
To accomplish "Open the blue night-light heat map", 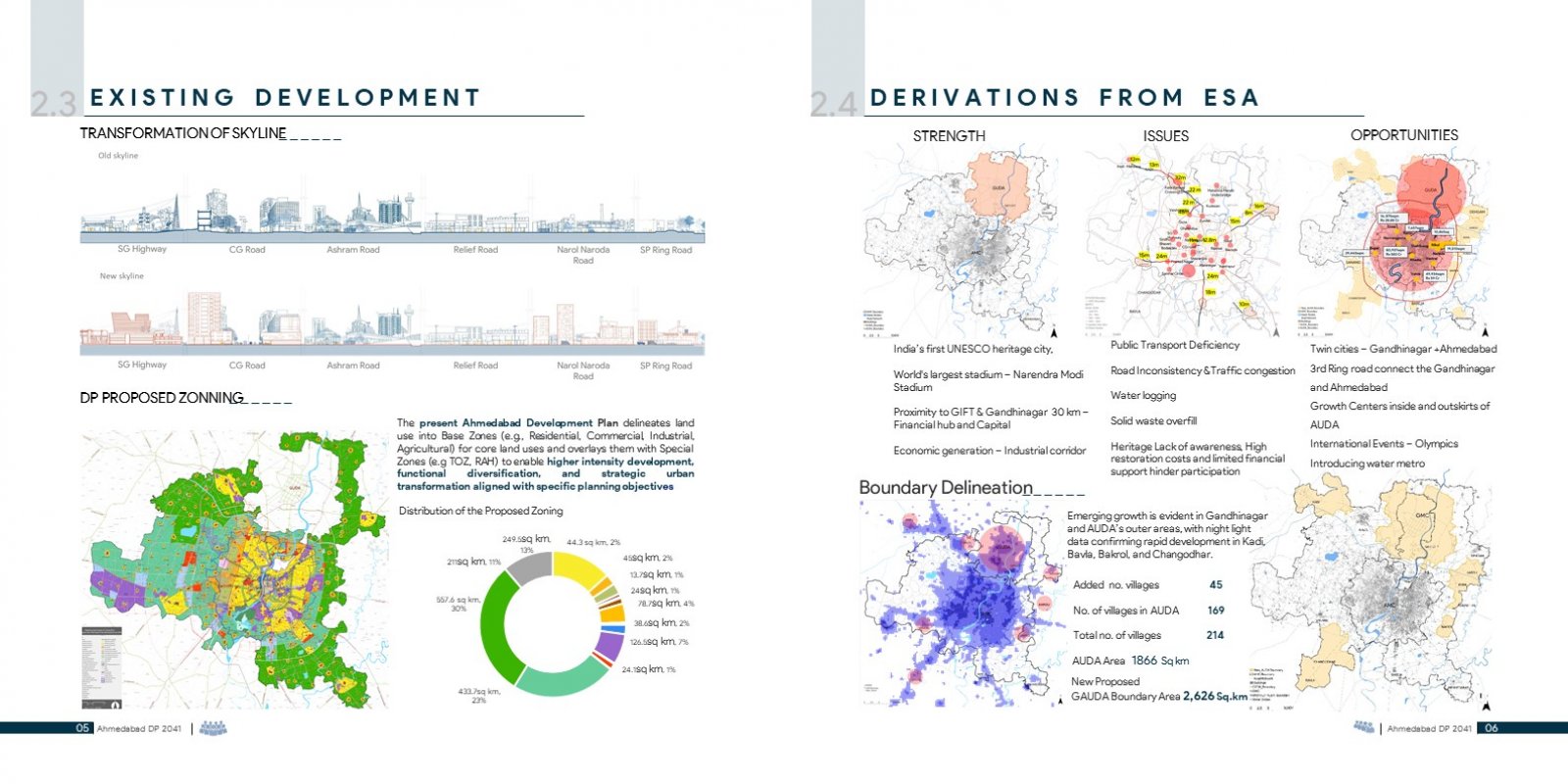I will coord(961,604).
